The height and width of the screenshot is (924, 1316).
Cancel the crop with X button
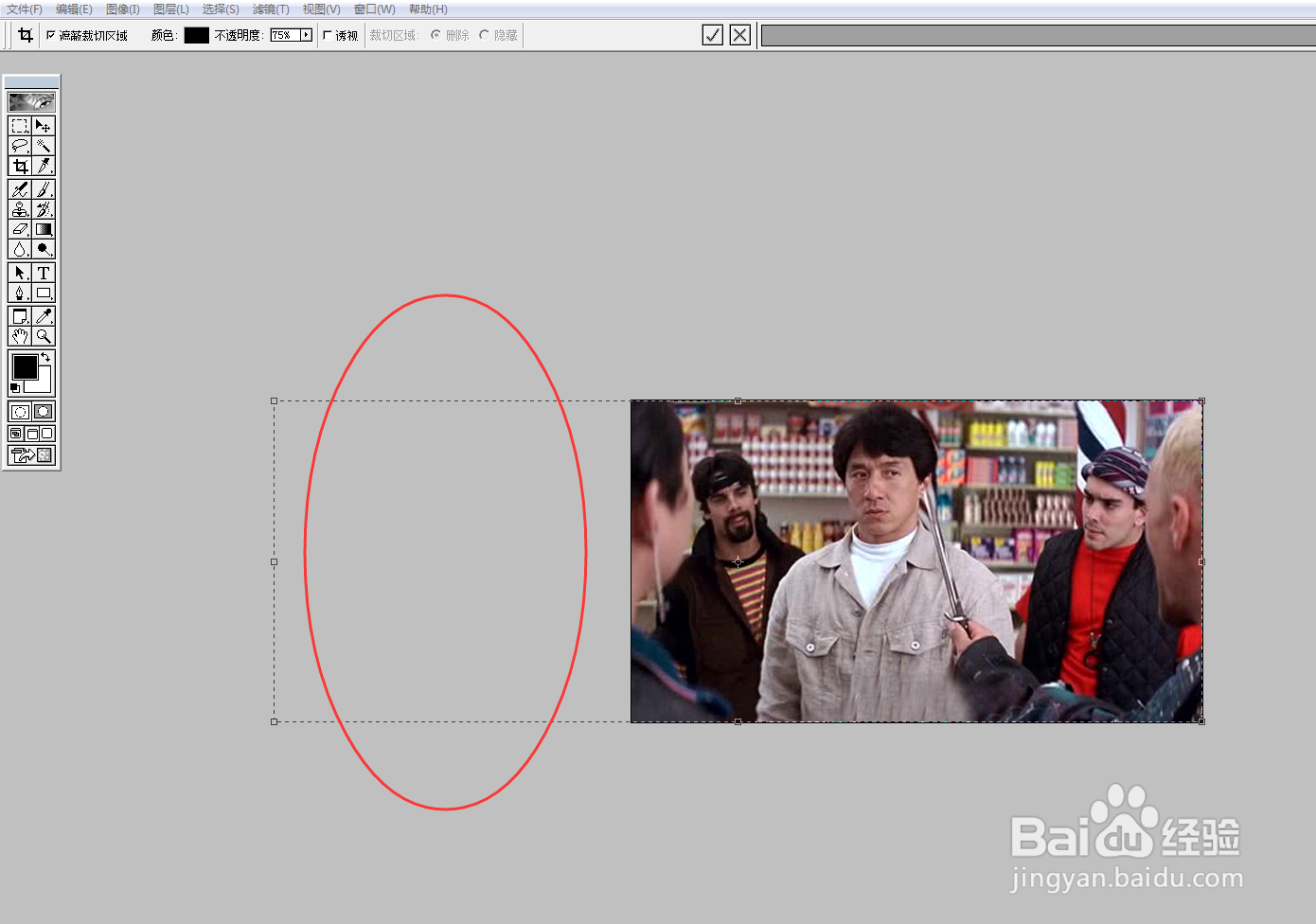740,35
